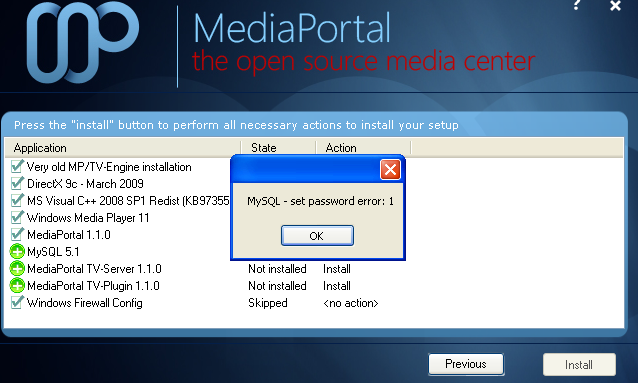
Task: Open help with the question mark icon
Action: [577, 5]
